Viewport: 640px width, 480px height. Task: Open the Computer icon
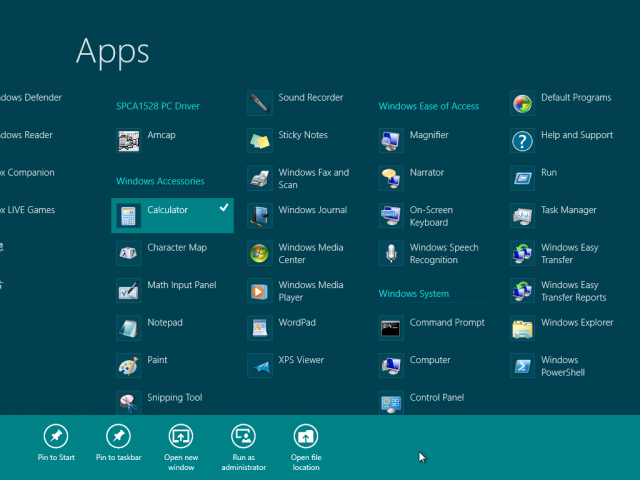pyautogui.click(x=391, y=366)
